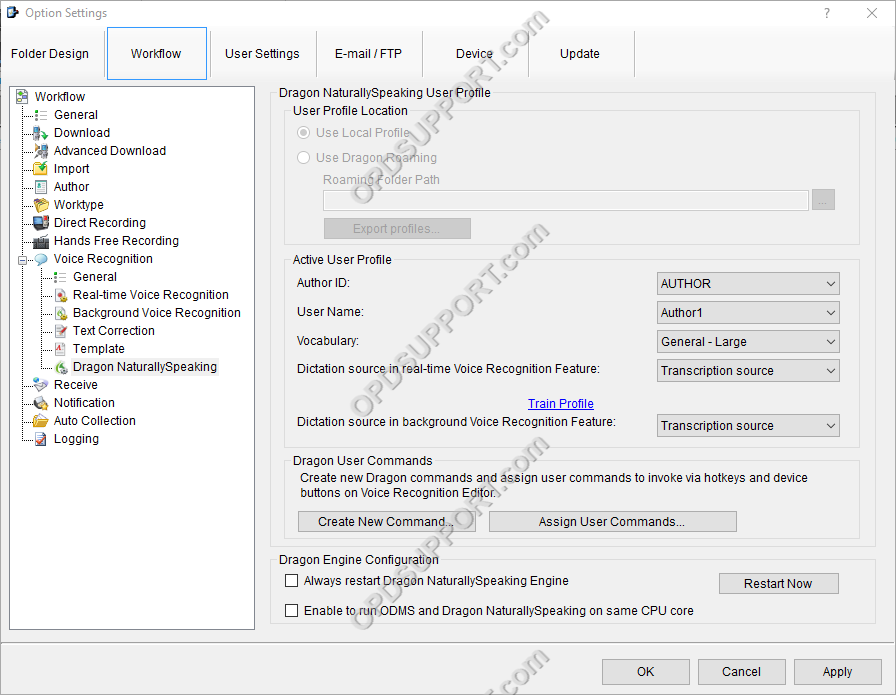Click the Text Correction icon
The height and width of the screenshot is (695, 896).
61,331
